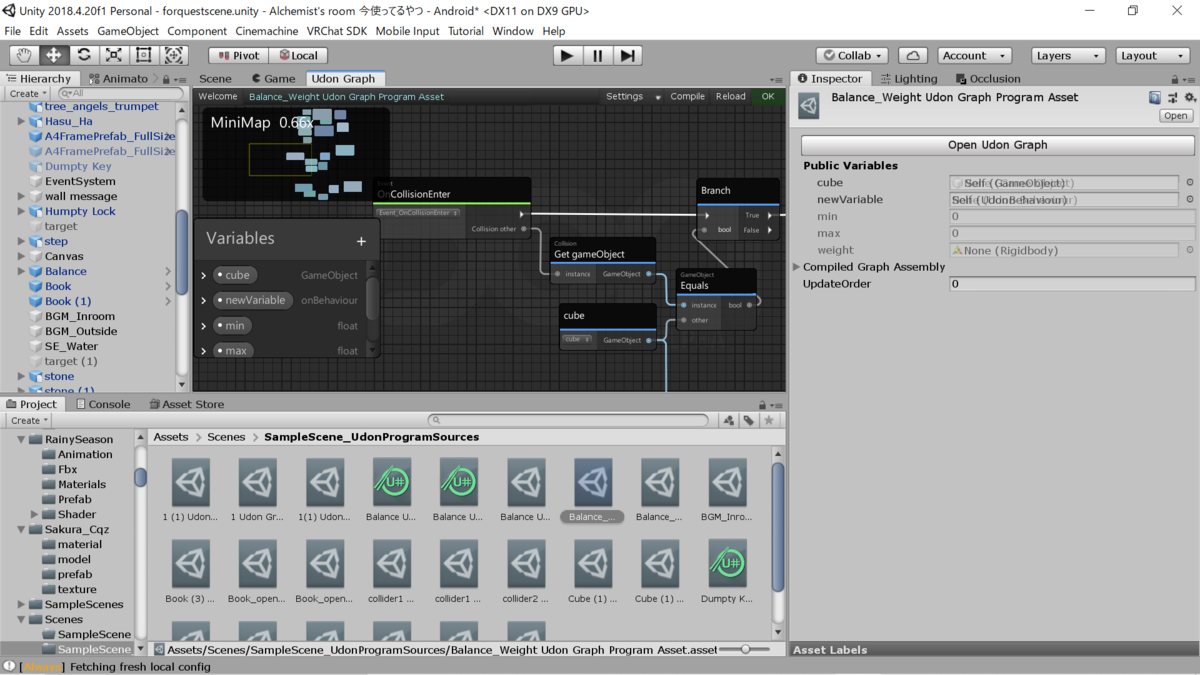Switch to the Game tab

click(273, 79)
